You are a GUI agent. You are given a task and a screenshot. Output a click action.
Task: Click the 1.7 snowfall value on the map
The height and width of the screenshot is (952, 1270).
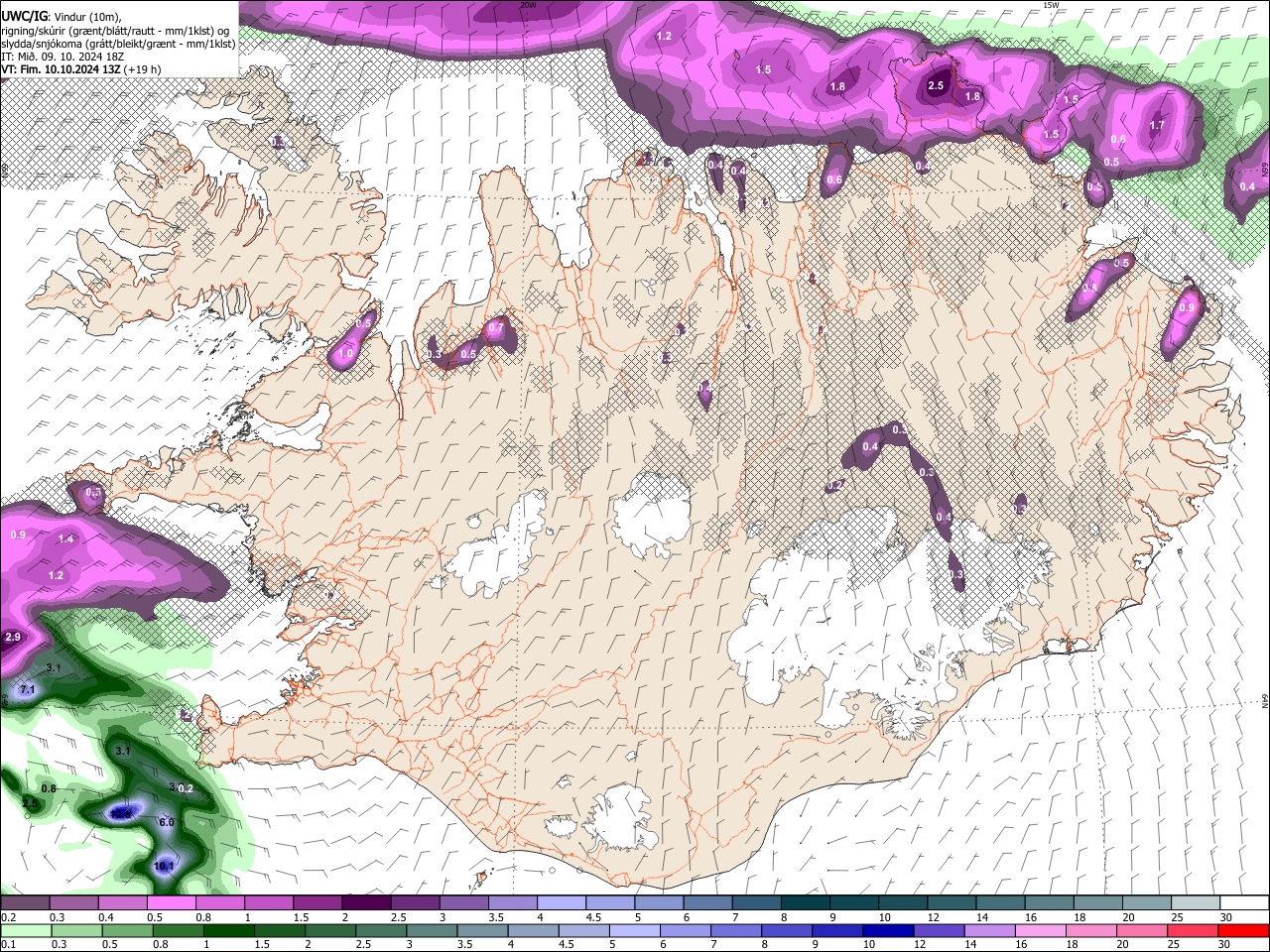1157,126
